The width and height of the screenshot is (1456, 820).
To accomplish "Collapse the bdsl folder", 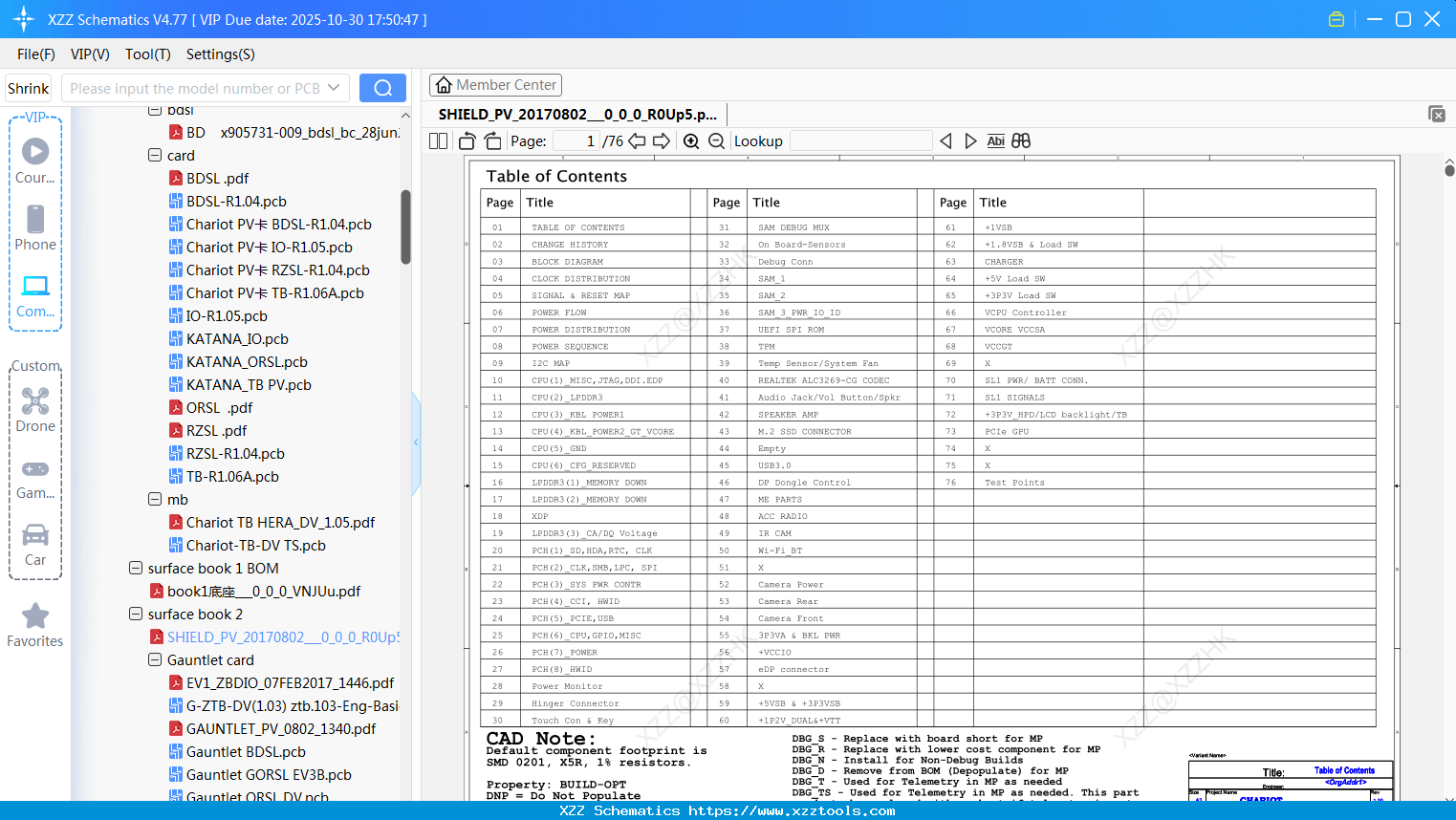I will (x=155, y=110).
